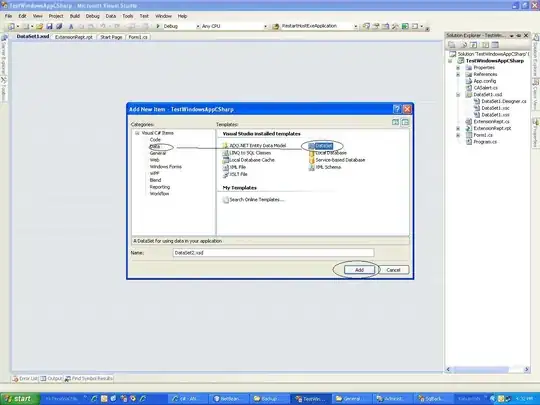
Task: Switch to Backup taskbar button
Action: click(269, 399)
